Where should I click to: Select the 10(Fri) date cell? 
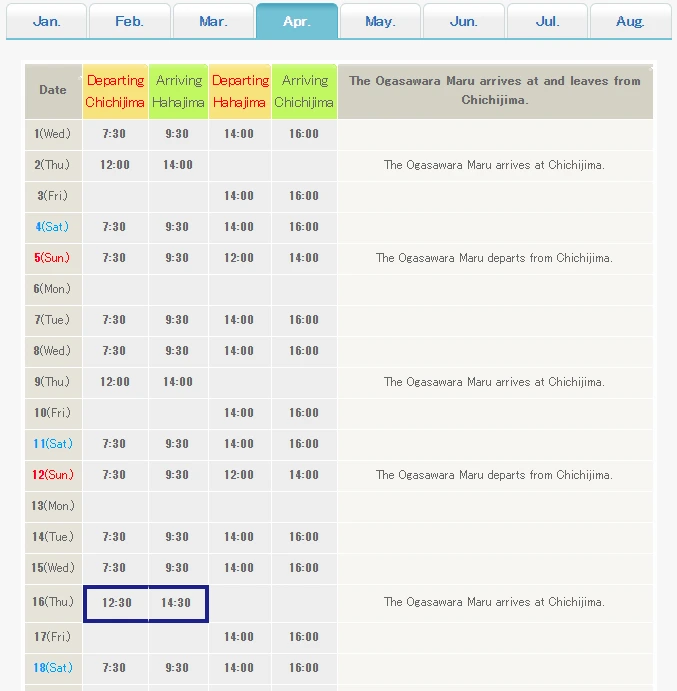(x=53, y=412)
